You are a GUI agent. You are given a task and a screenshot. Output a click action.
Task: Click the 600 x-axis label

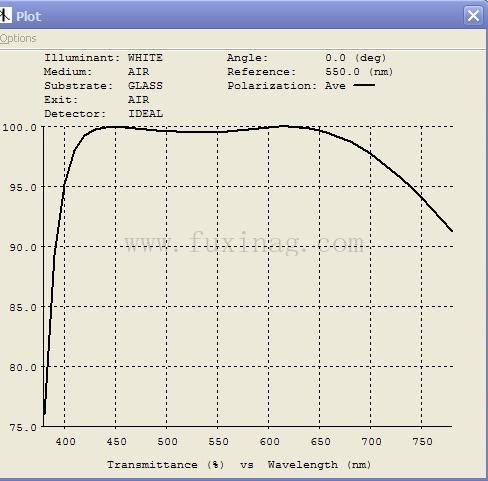269,442
